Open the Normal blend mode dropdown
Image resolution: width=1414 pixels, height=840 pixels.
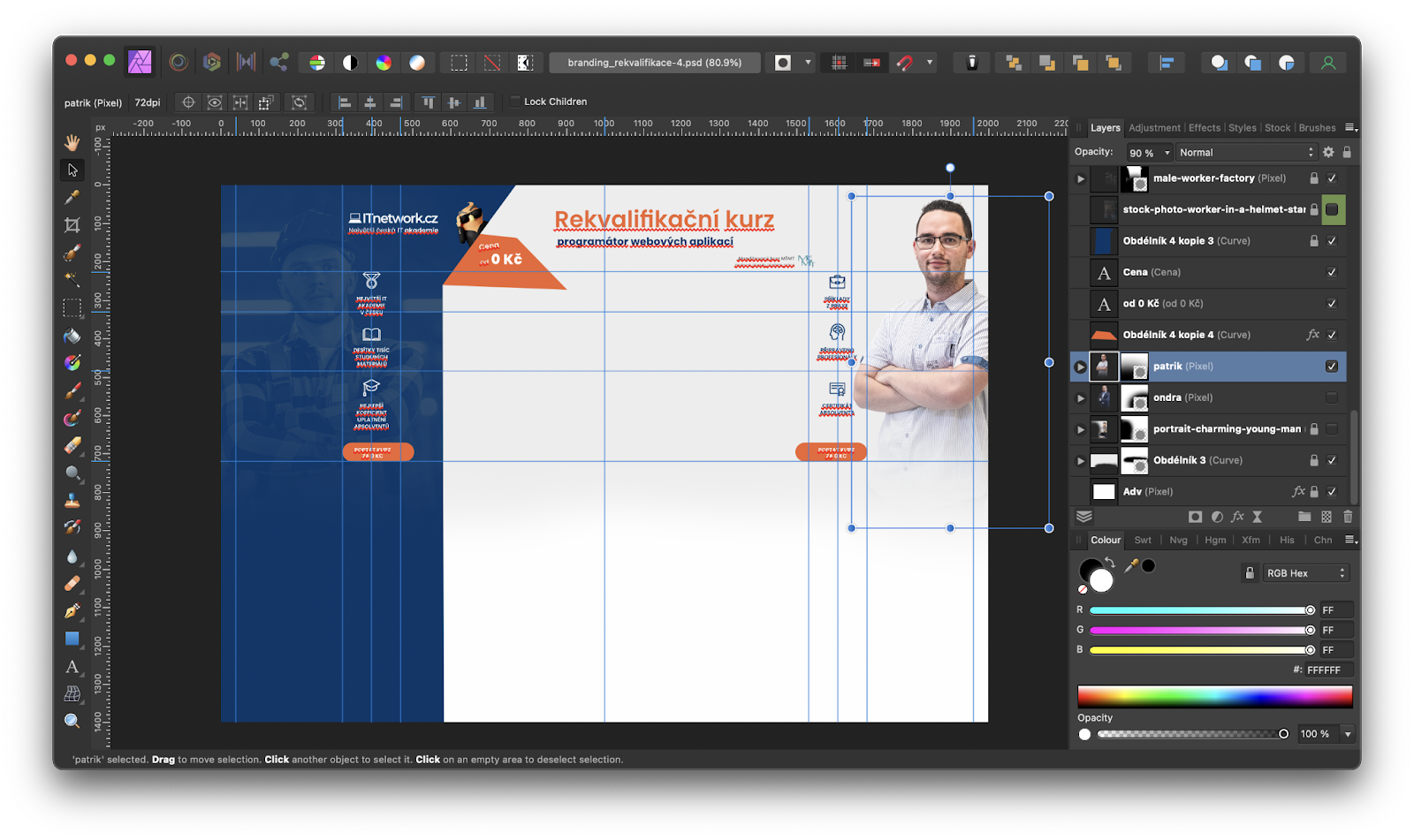[1245, 153]
